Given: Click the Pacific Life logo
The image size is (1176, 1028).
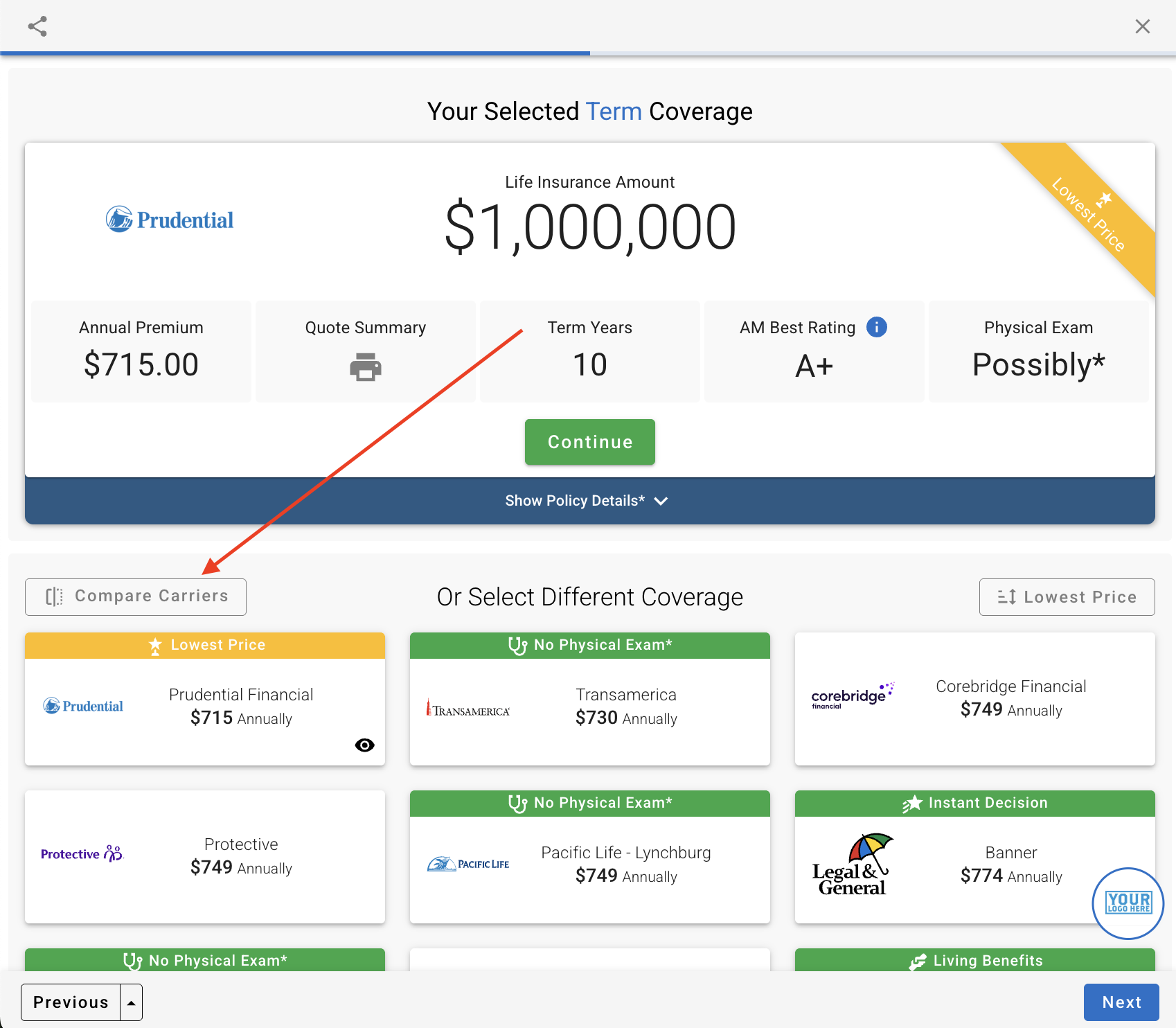Looking at the screenshot, I should [x=468, y=864].
